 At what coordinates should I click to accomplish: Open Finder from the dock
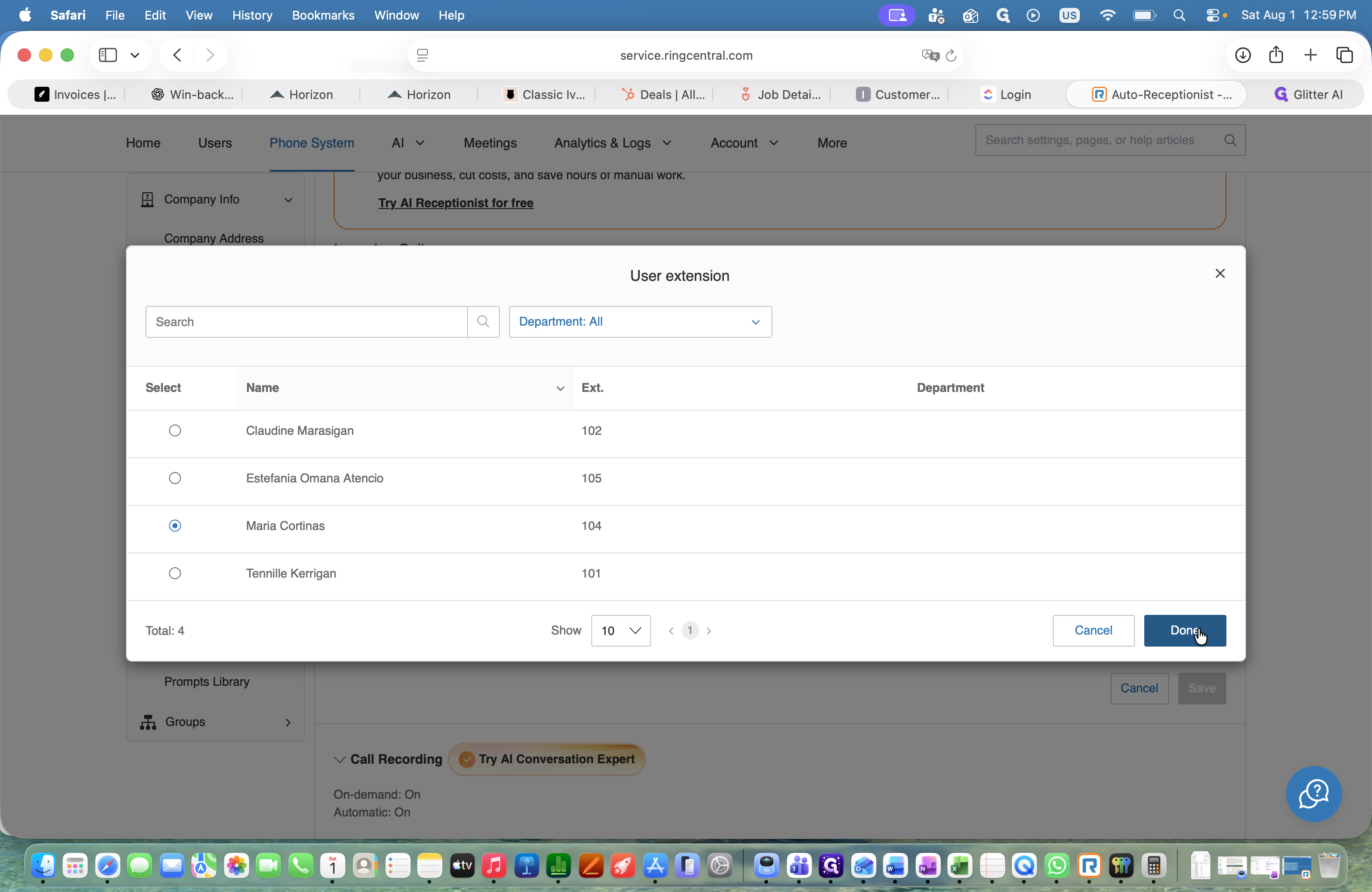click(x=42, y=865)
